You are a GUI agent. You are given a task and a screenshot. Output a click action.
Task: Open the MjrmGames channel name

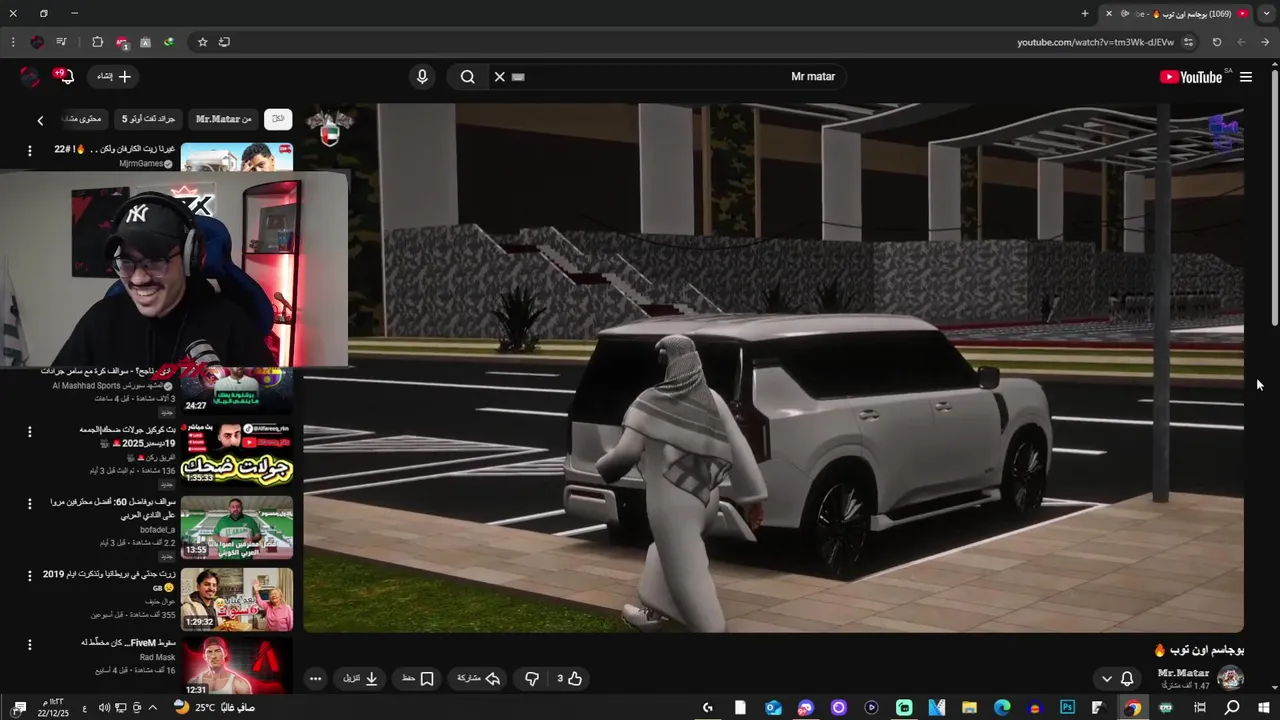(141, 164)
